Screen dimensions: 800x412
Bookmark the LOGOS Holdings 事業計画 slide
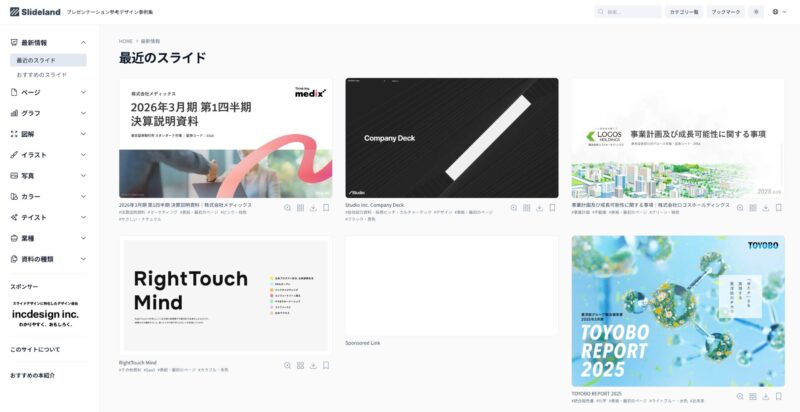click(x=779, y=208)
